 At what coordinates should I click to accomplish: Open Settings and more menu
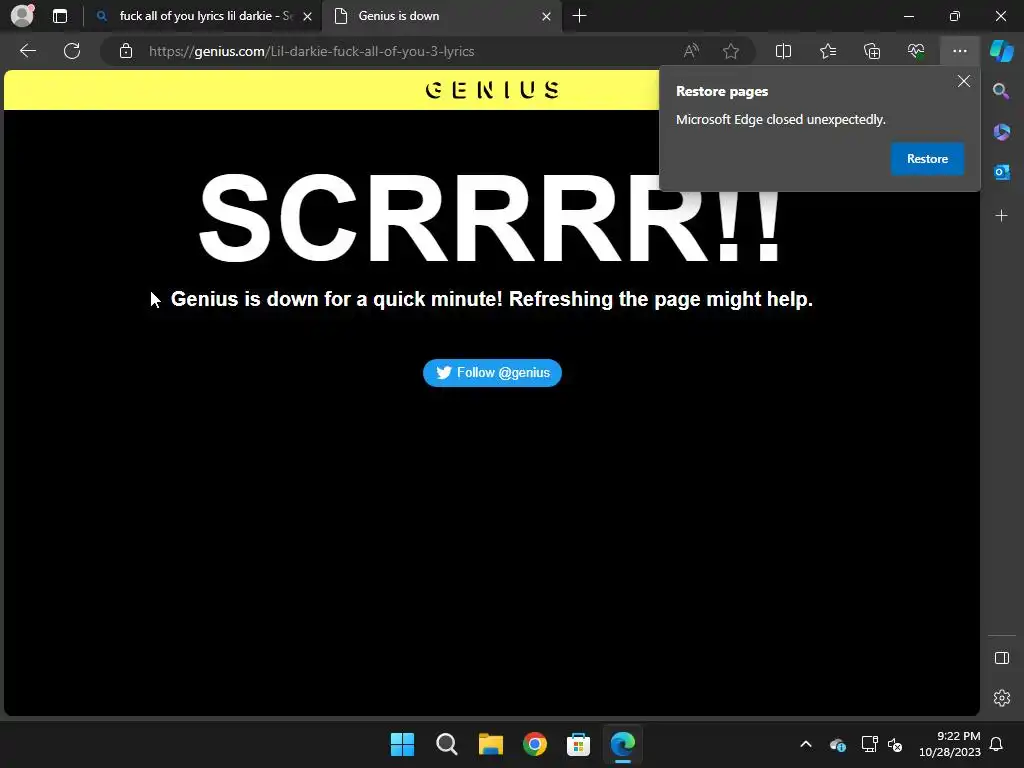[x=959, y=51]
